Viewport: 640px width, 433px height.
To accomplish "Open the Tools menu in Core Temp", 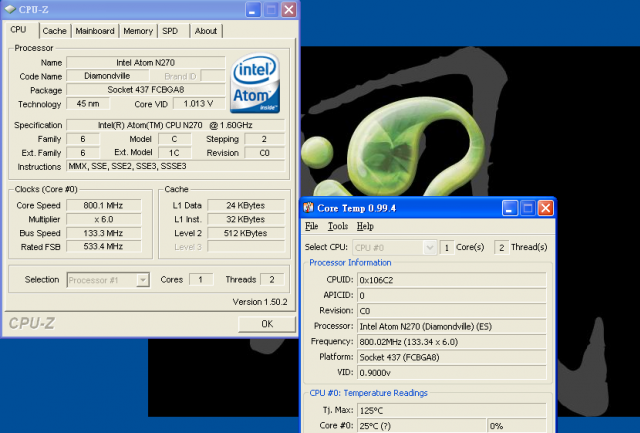I will click(x=338, y=226).
